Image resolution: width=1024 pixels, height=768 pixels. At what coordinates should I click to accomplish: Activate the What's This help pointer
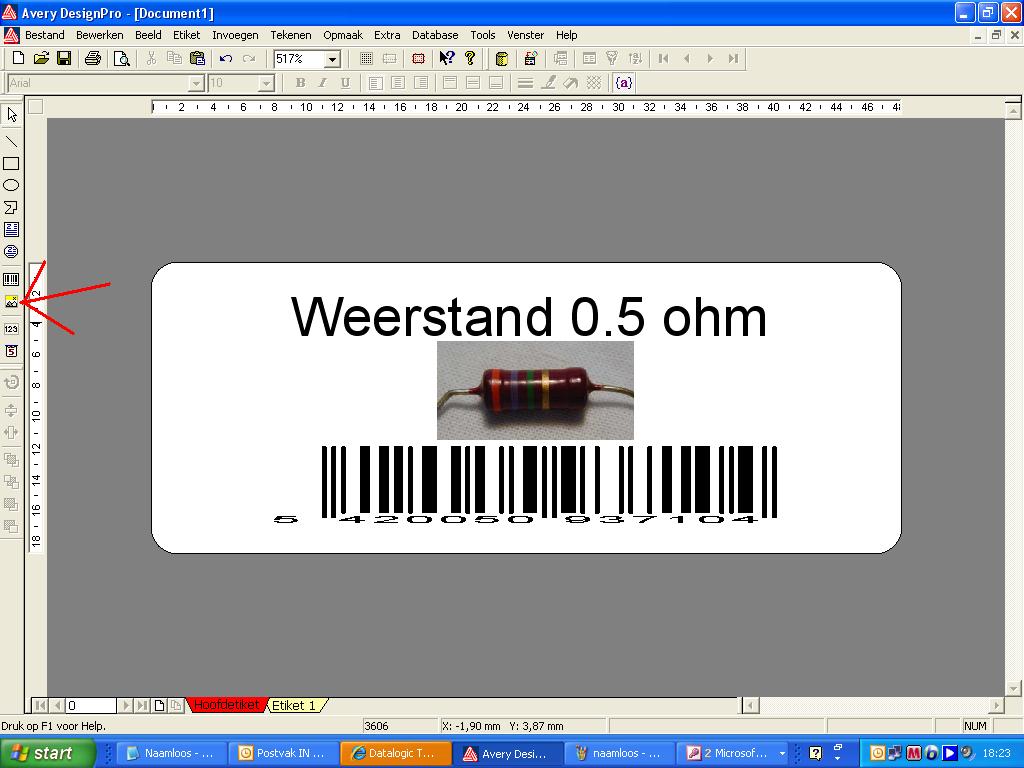(x=447, y=59)
